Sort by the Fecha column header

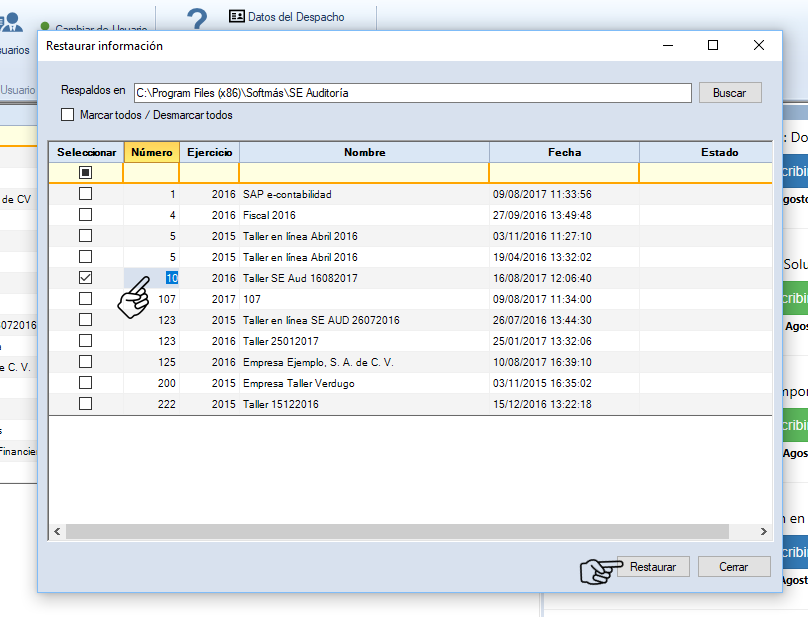click(x=564, y=152)
